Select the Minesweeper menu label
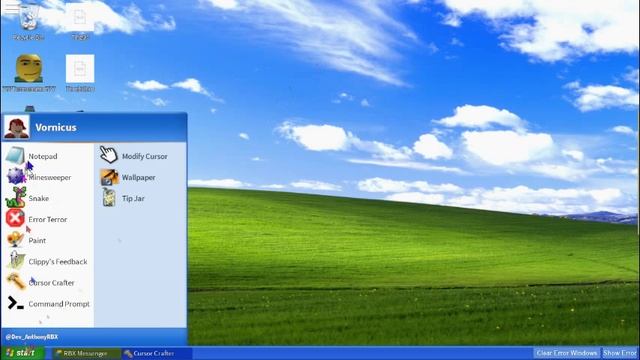This screenshot has width=640, height=360. (x=50, y=178)
